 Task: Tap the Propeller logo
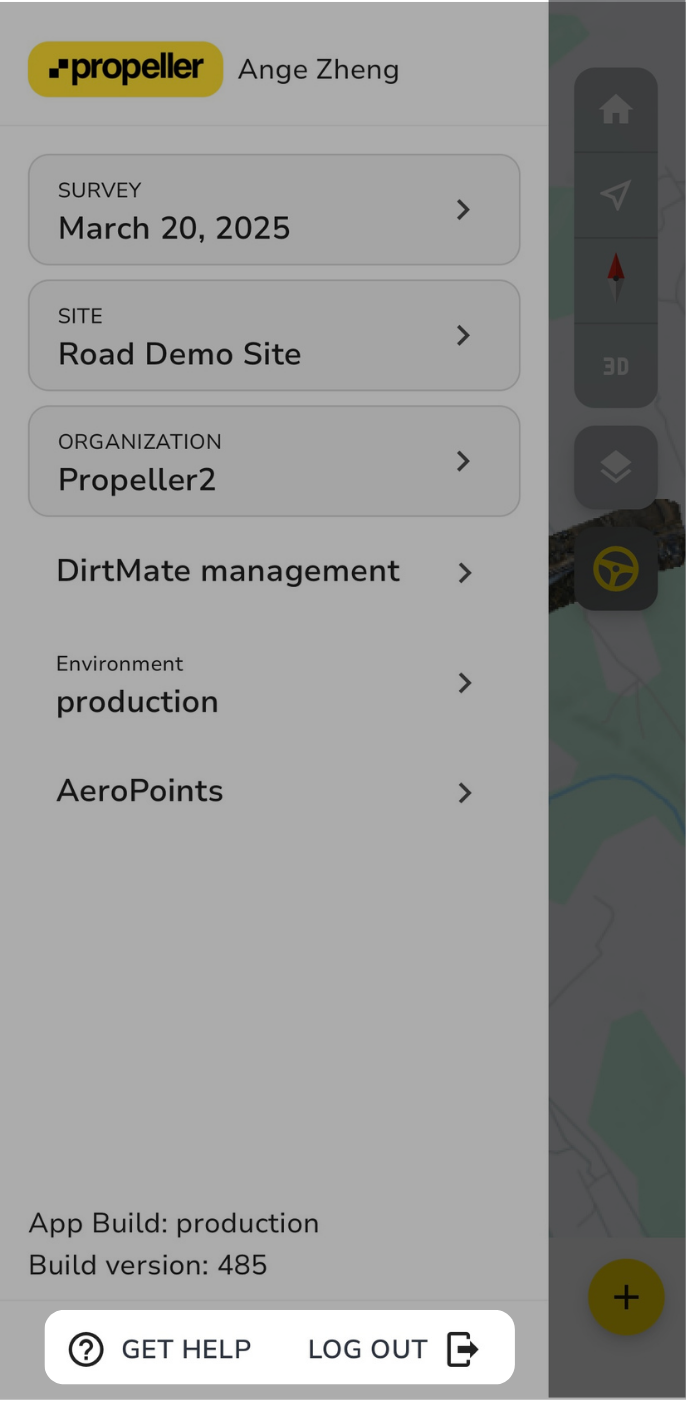tap(124, 69)
